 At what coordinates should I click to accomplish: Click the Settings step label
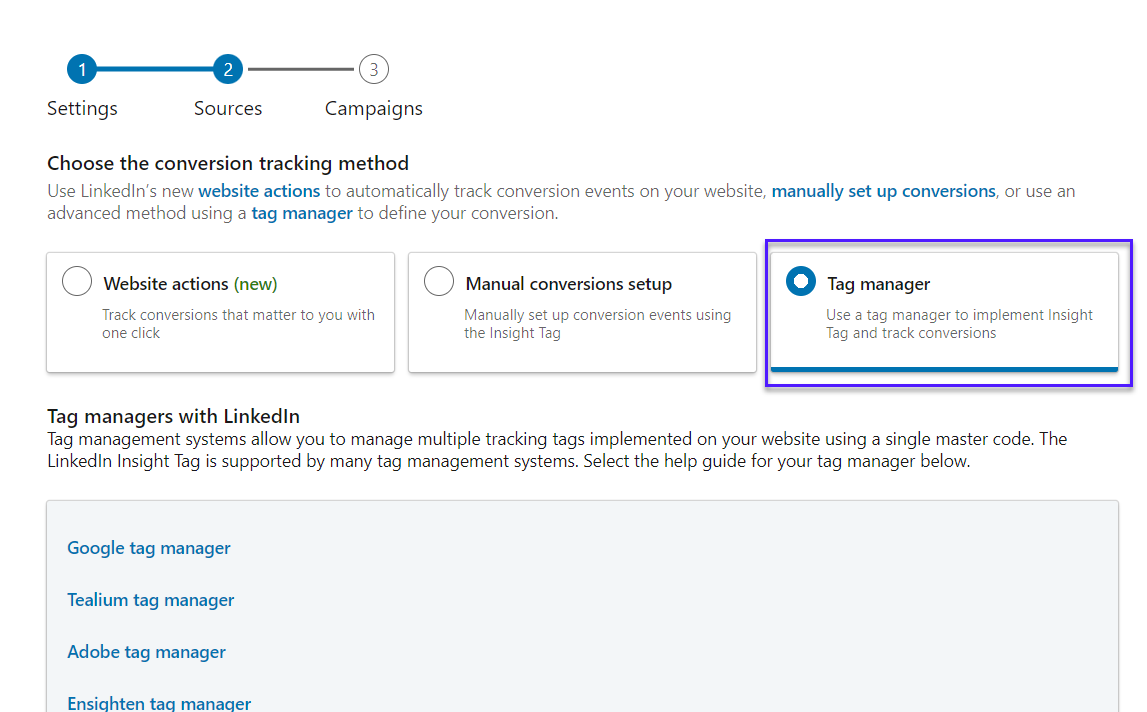pos(82,108)
